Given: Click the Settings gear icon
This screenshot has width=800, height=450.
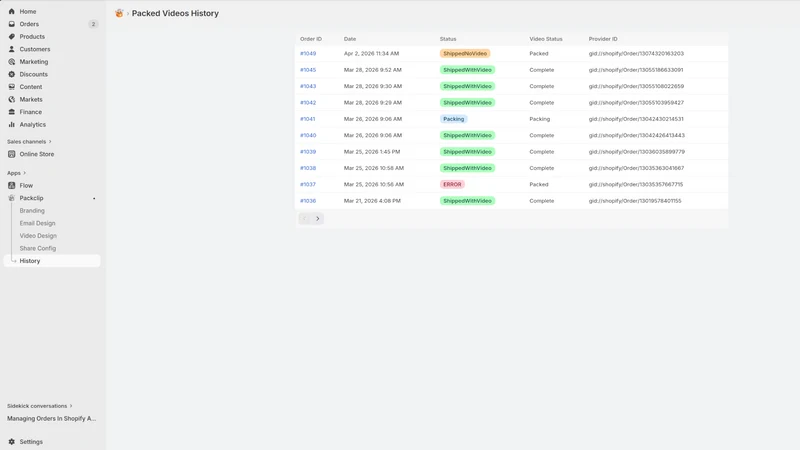Looking at the screenshot, I should pos(12,442).
